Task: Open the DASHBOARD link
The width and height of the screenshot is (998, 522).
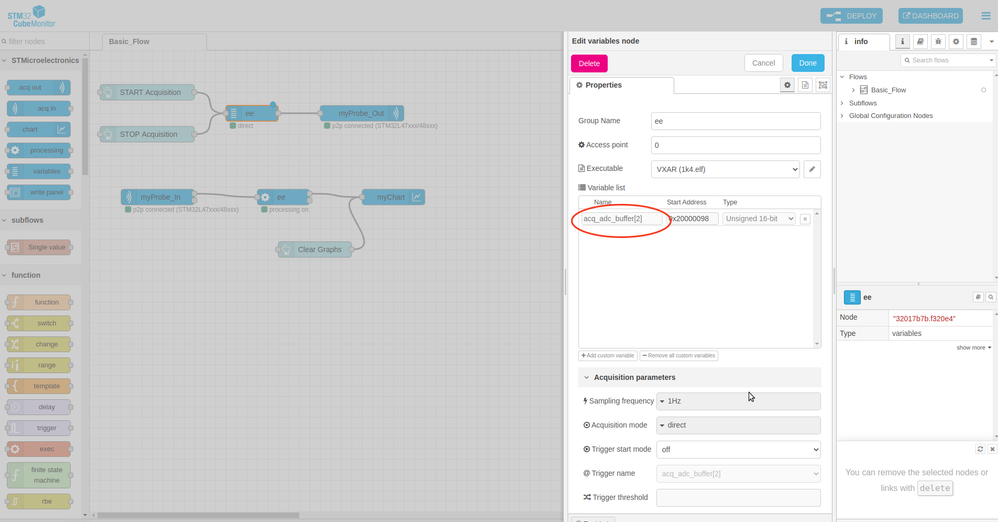Action: [931, 16]
